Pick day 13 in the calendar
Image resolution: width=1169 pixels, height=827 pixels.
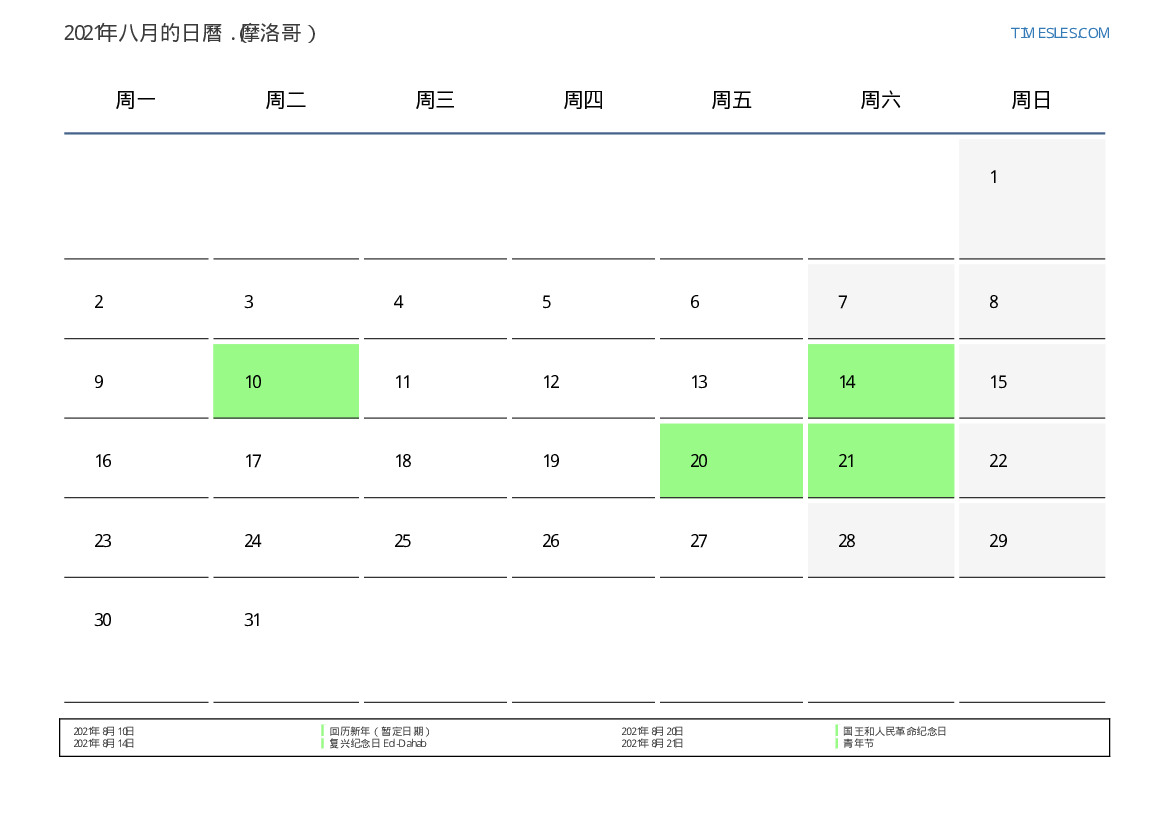pos(731,380)
